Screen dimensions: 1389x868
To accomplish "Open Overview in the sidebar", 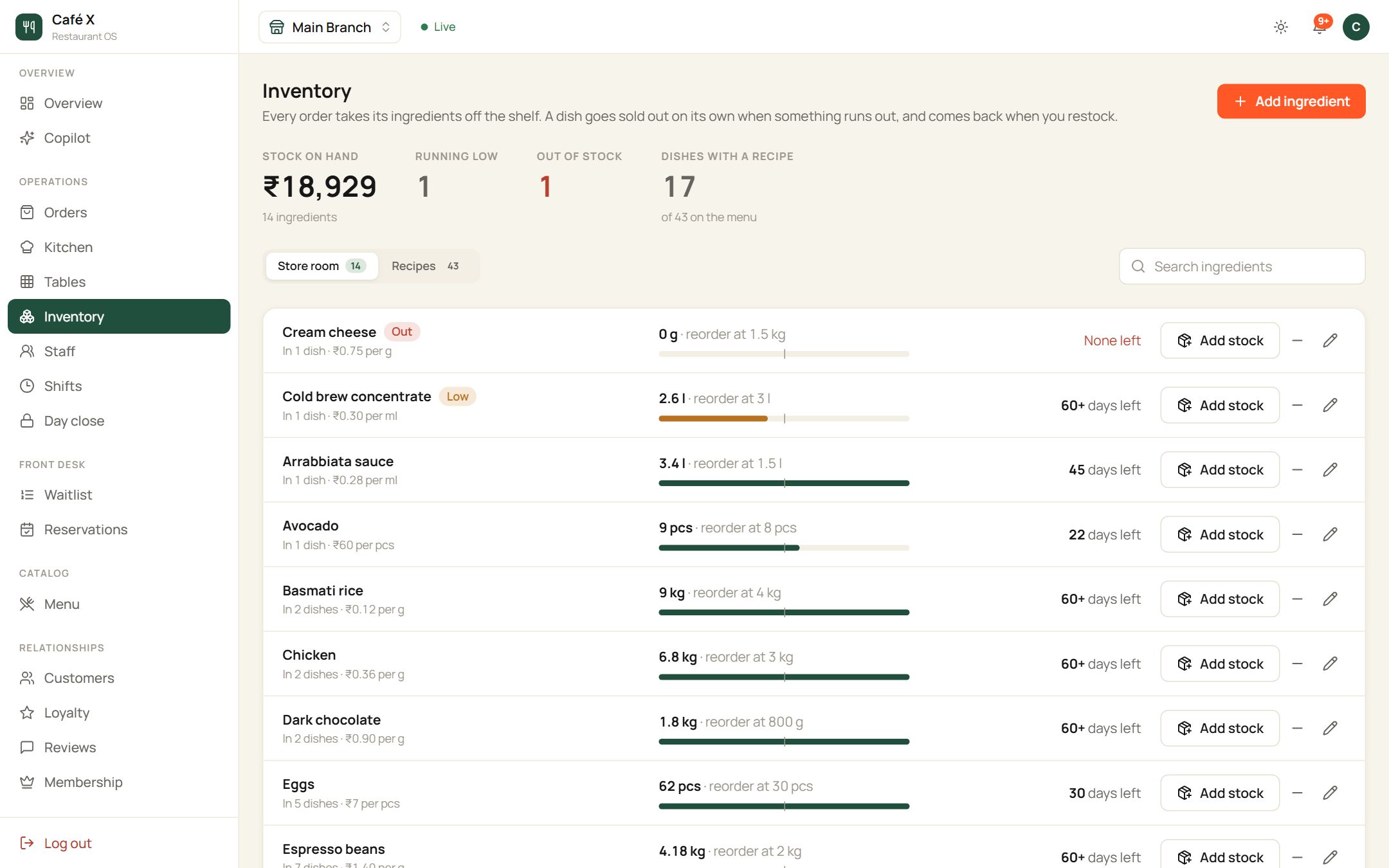I will coord(119,103).
